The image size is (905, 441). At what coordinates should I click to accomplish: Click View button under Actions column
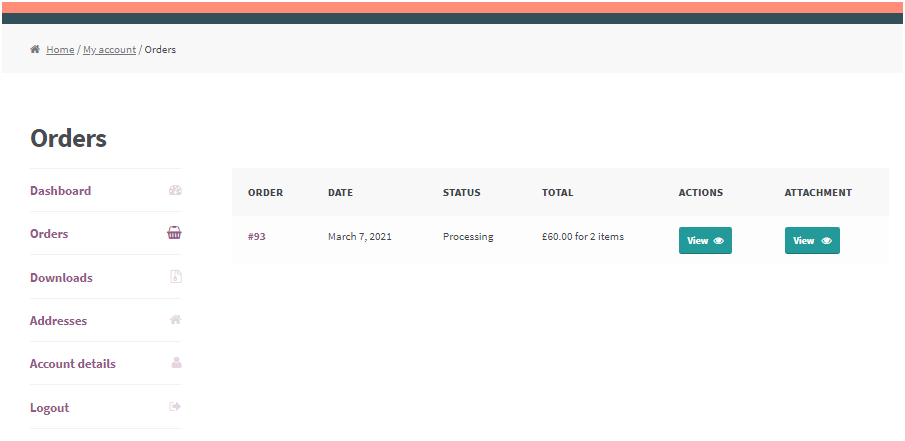(705, 241)
